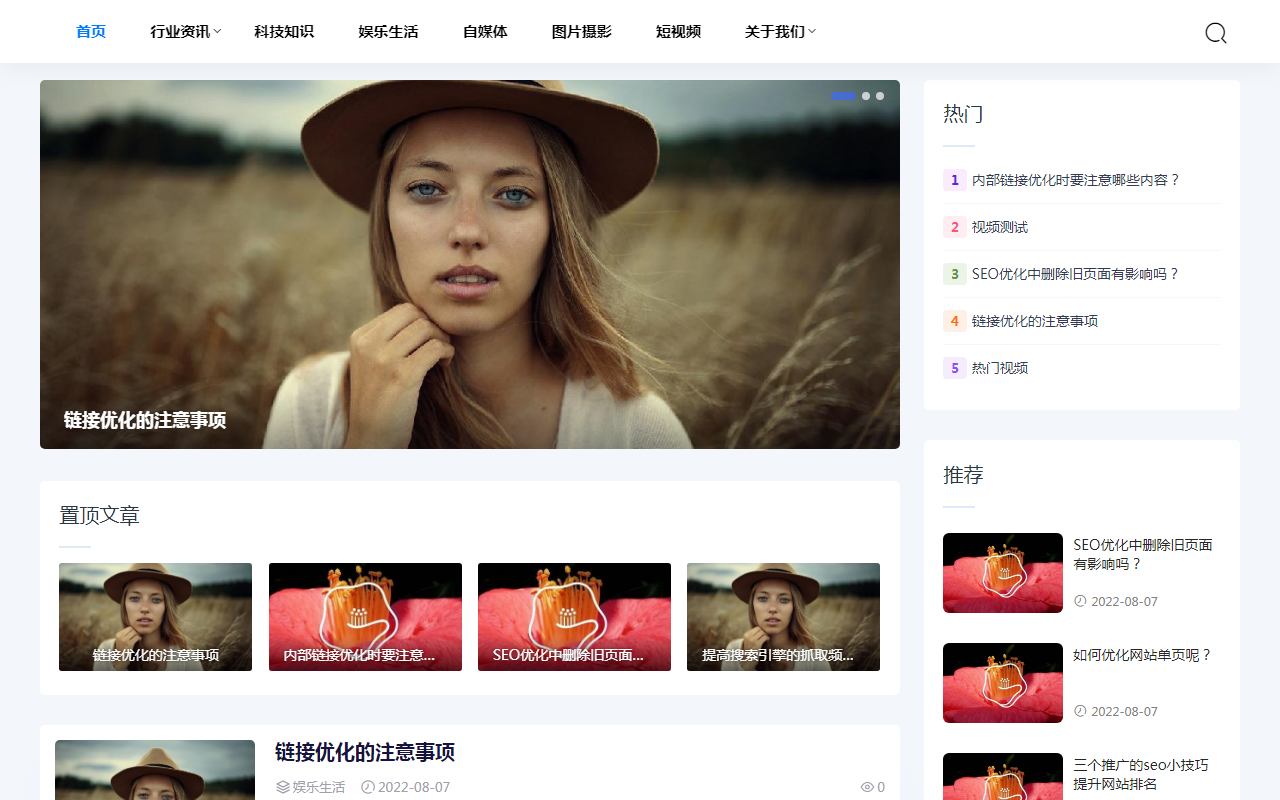Click clock icon under 如何优化网站单页呢

[1080, 711]
